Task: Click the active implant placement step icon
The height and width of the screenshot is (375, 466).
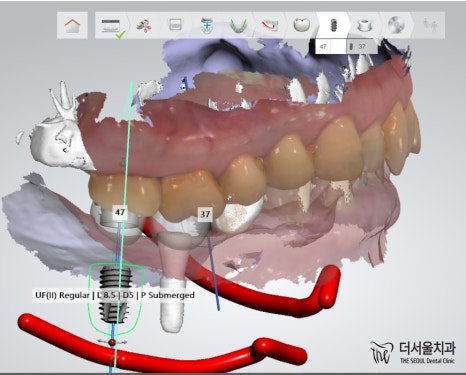Action: tap(333, 25)
